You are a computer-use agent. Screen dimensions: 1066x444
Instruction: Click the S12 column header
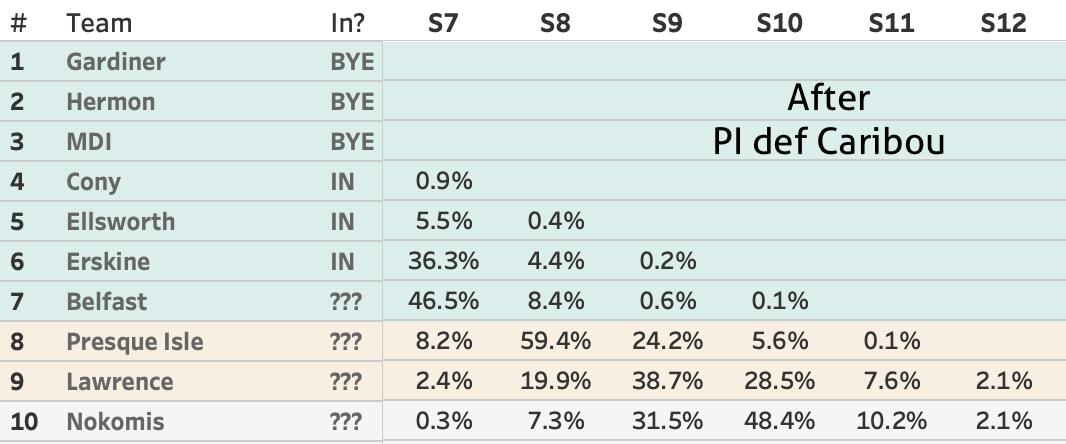1003,22
